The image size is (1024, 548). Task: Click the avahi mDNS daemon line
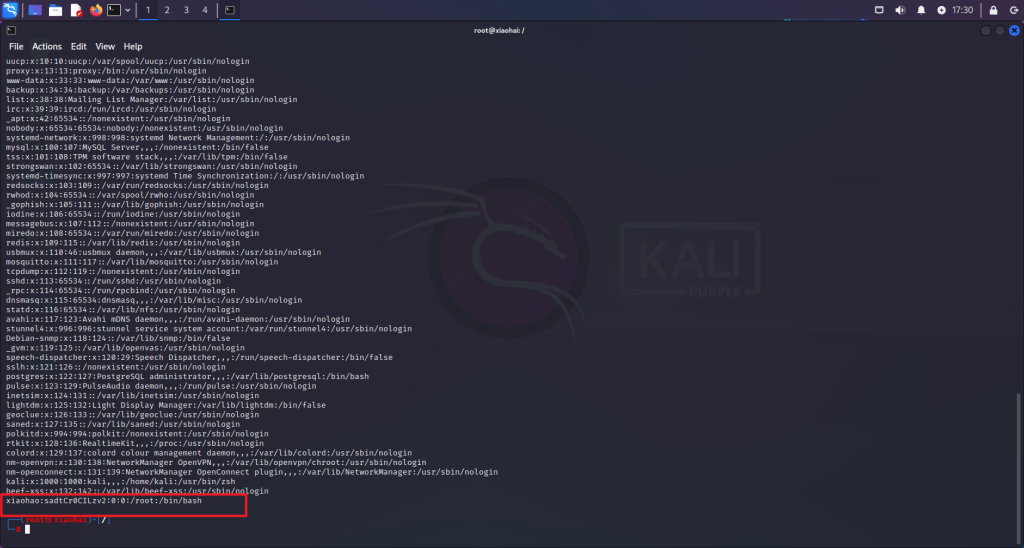(178, 319)
